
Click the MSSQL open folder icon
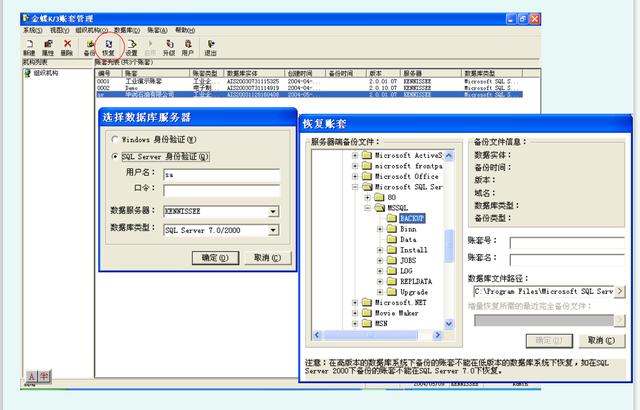(x=380, y=208)
